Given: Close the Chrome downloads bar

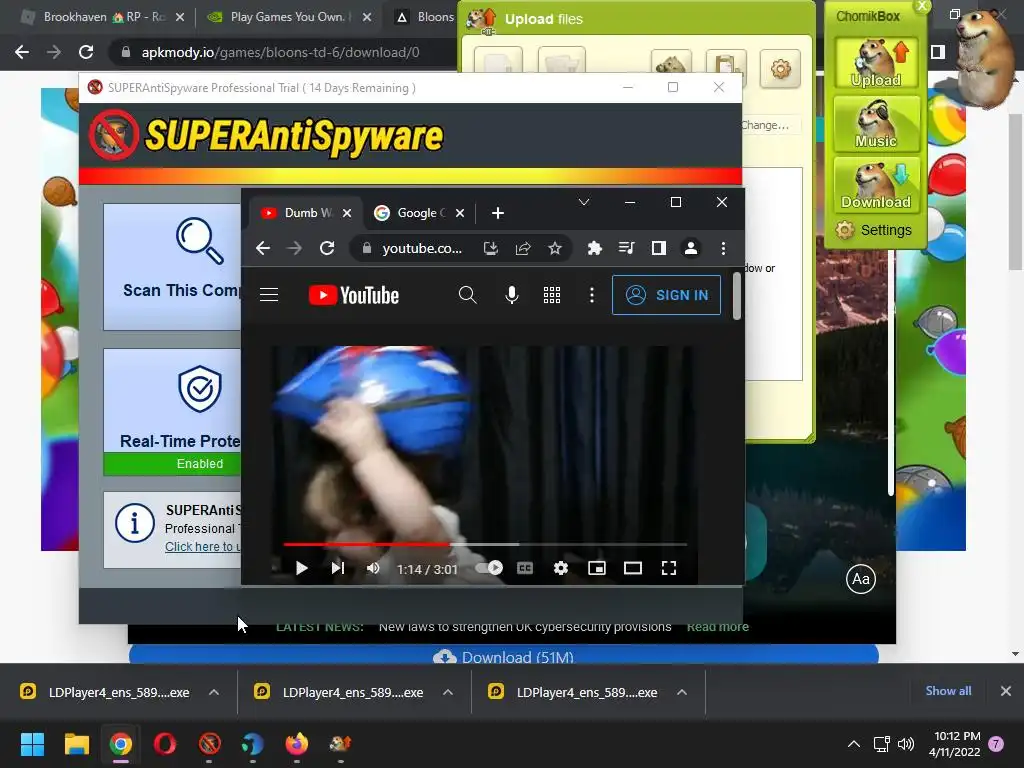Looking at the screenshot, I should [1006, 691].
